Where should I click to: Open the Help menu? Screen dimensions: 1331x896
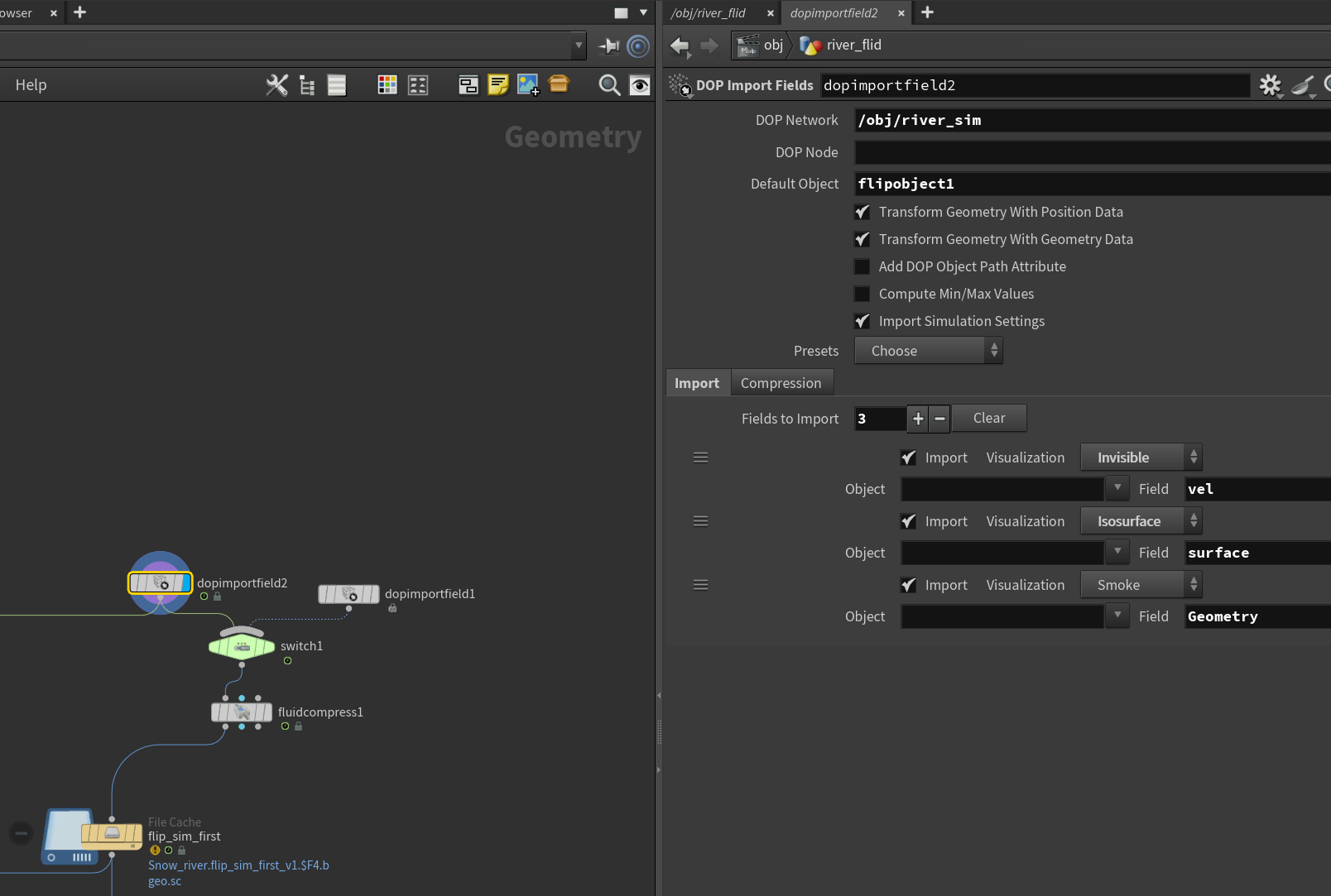31,85
